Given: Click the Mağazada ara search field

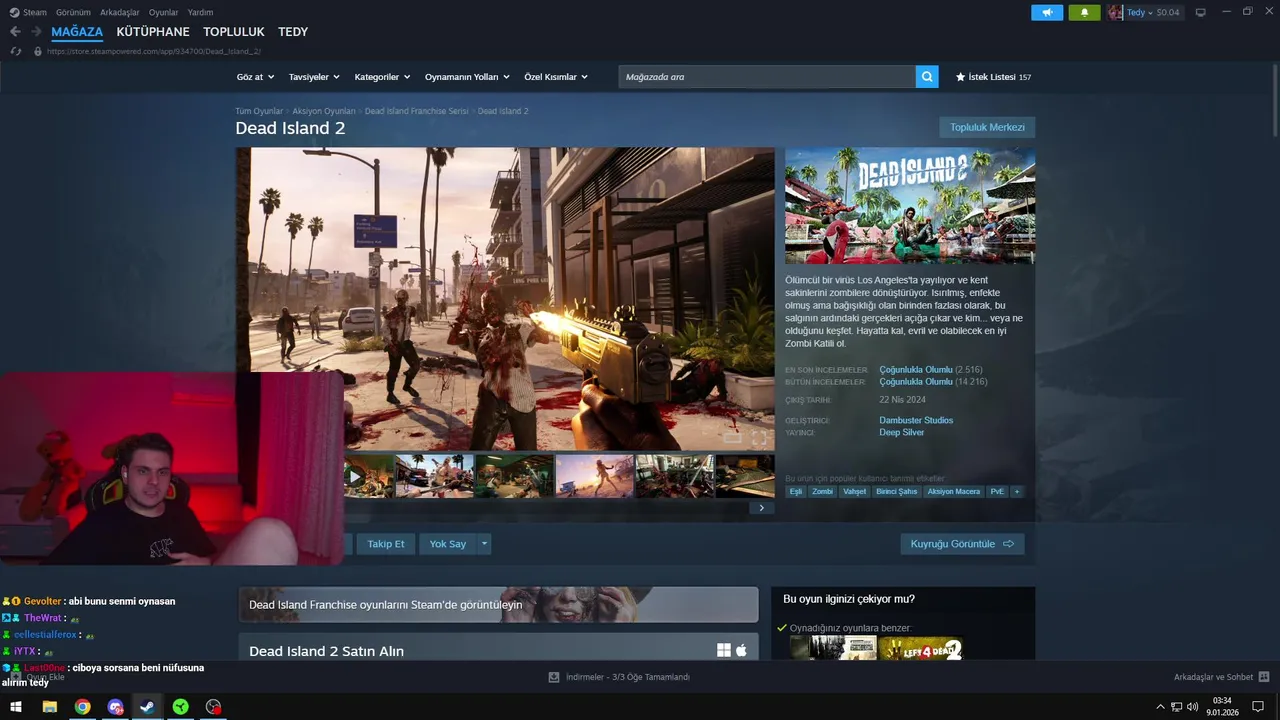Looking at the screenshot, I should tap(767, 77).
